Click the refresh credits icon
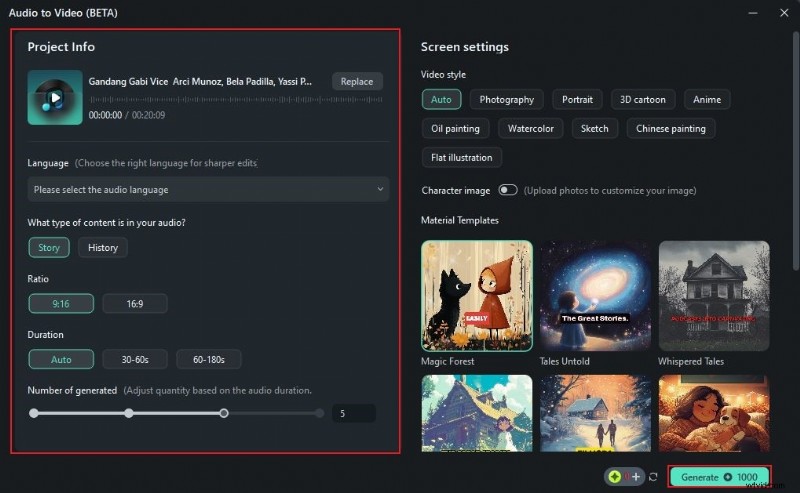 pyautogui.click(x=653, y=477)
